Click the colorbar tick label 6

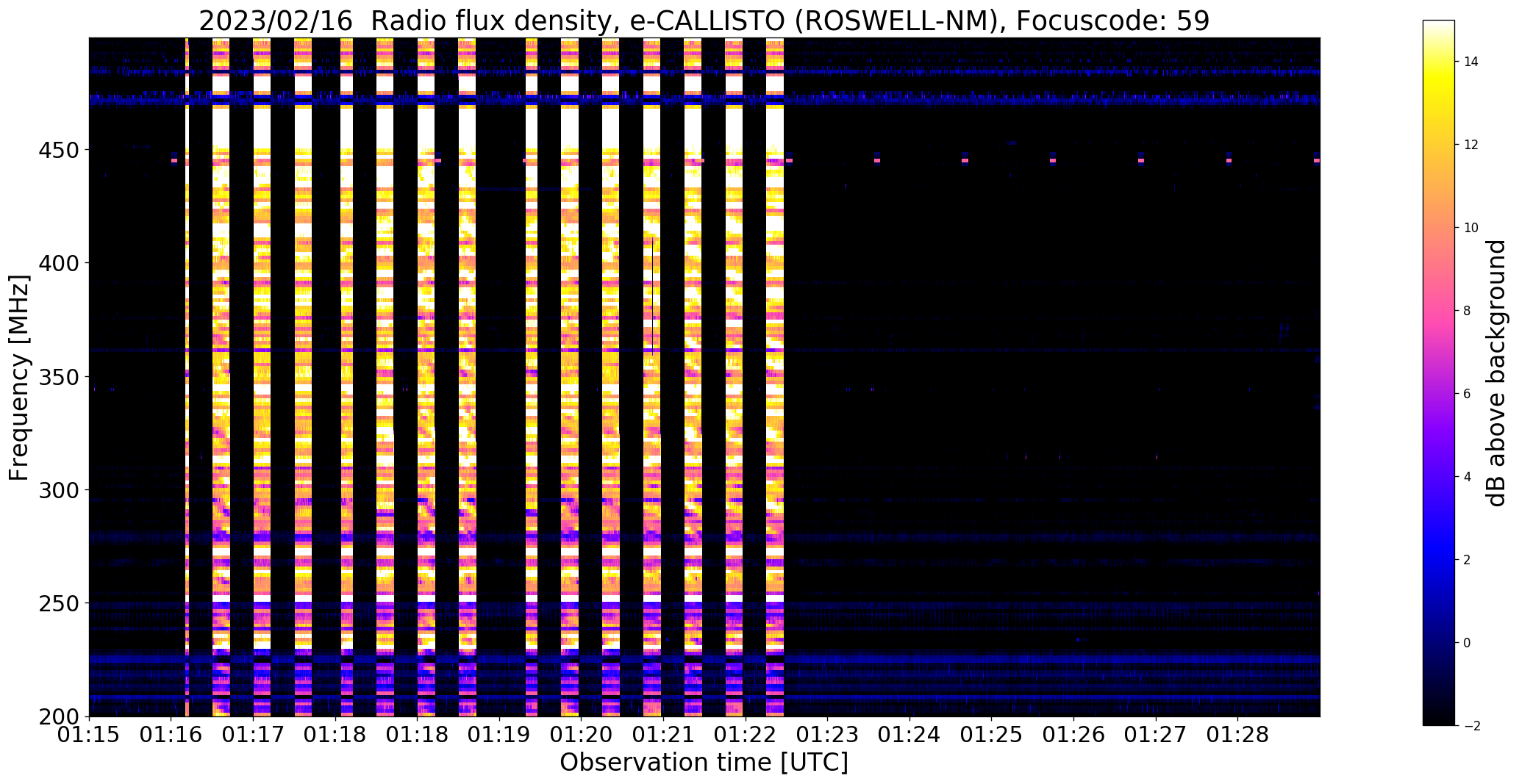[1468, 394]
